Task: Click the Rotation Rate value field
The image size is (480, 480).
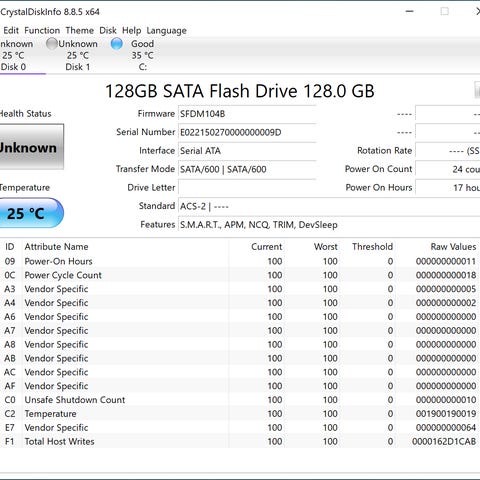Action: pyautogui.click(x=448, y=151)
